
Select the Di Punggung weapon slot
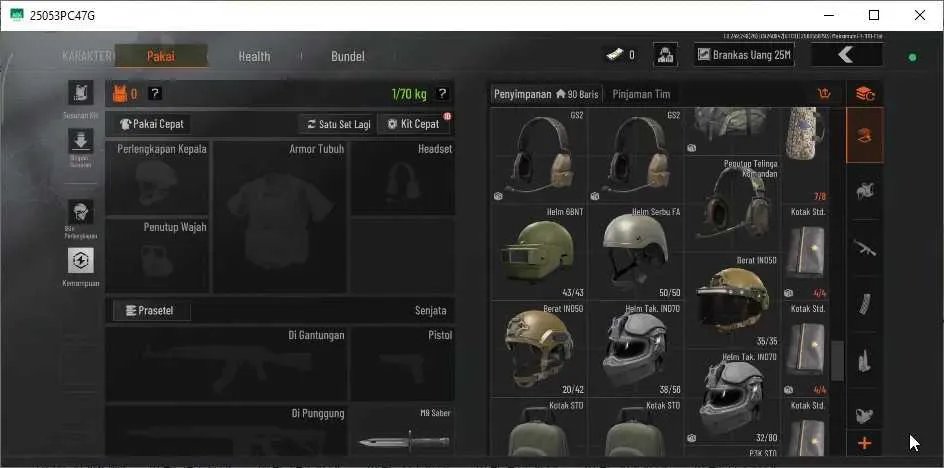tap(226, 431)
